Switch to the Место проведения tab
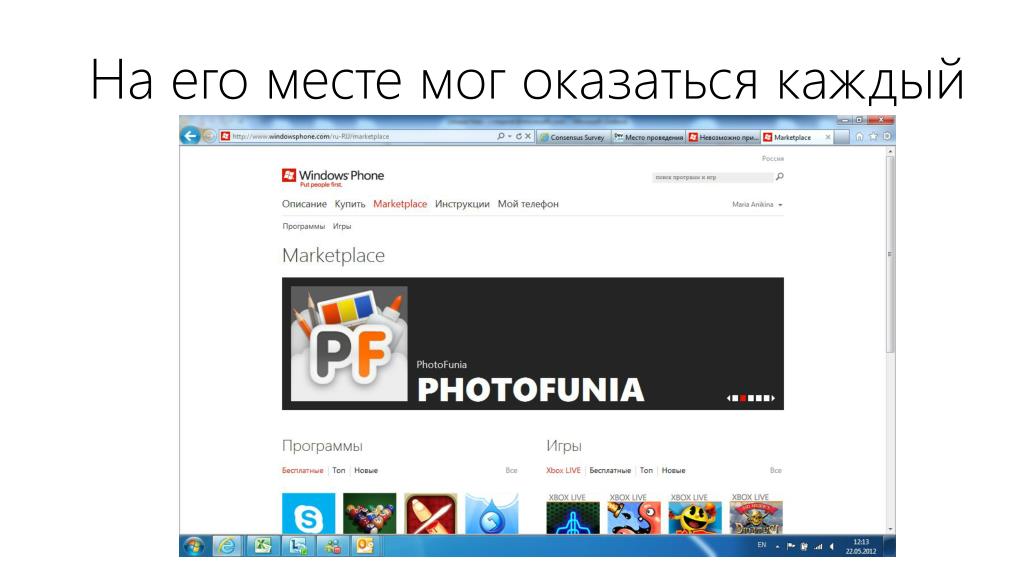This screenshot has height=576, width=1024. click(x=648, y=137)
